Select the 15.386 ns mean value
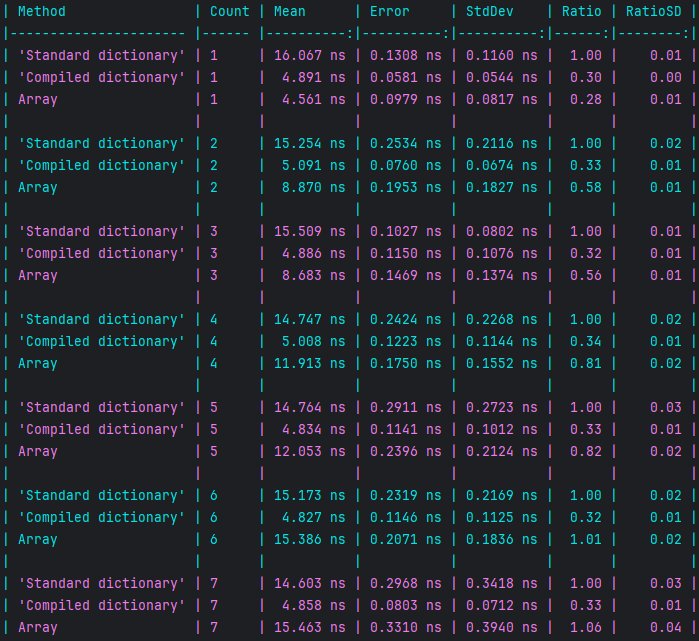The height and width of the screenshot is (641, 699). [x=309, y=539]
